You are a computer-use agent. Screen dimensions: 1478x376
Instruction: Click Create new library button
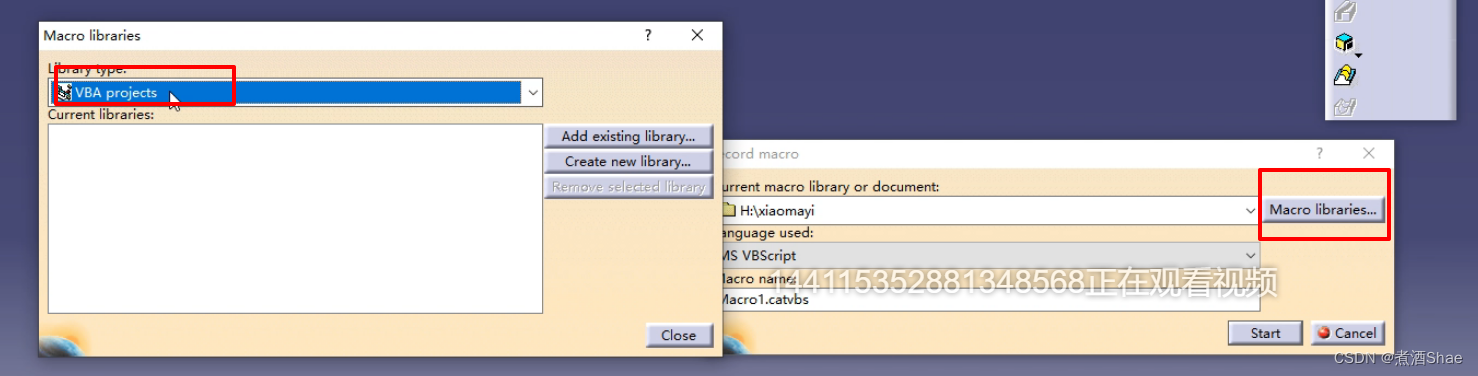[x=628, y=161]
